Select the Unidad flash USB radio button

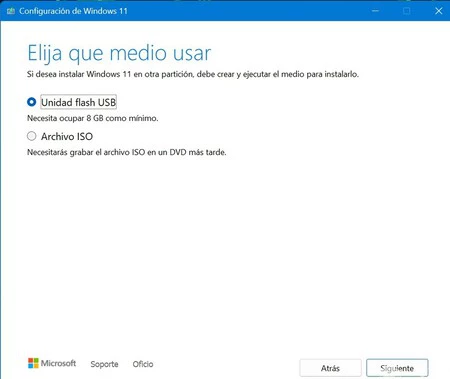pos(32,102)
